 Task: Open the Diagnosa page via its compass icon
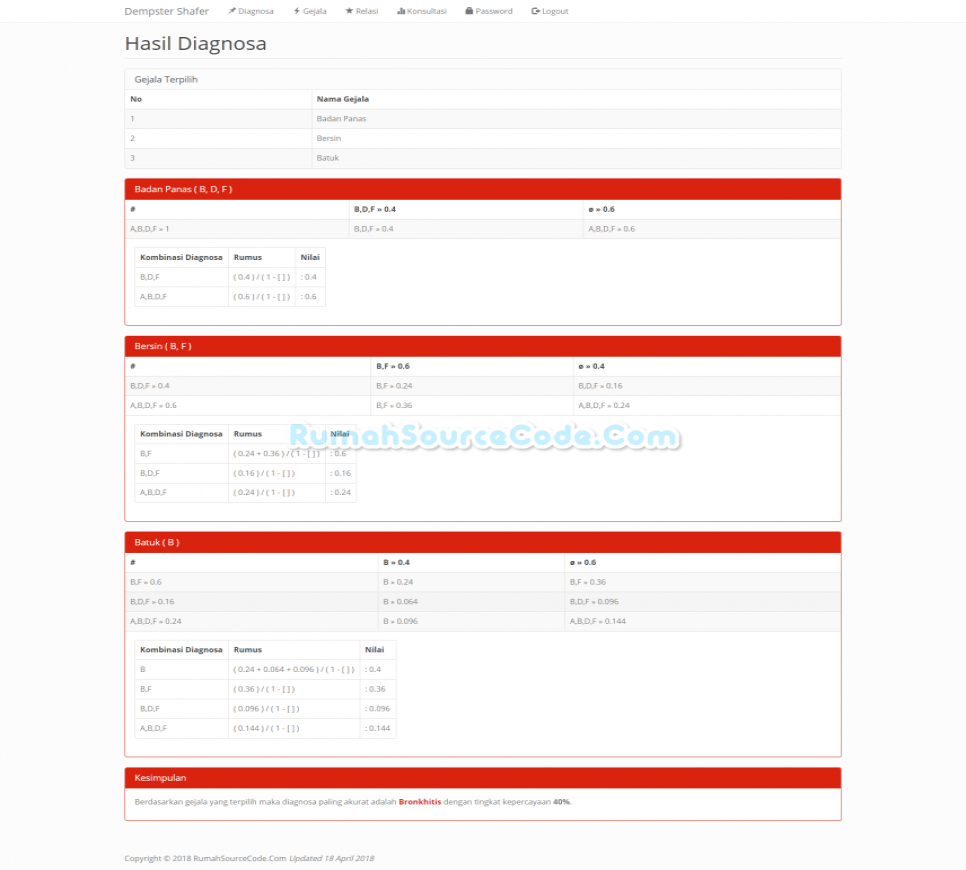232,11
